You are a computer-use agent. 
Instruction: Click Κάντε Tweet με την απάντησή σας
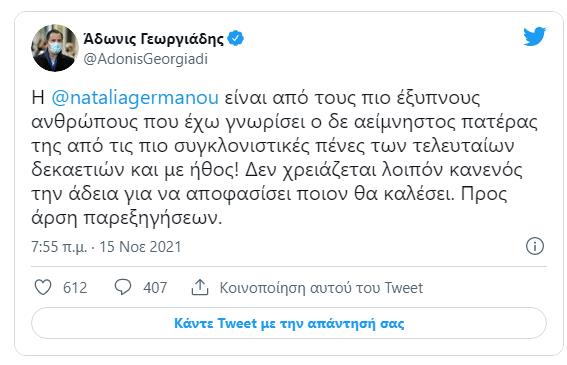pos(289,323)
